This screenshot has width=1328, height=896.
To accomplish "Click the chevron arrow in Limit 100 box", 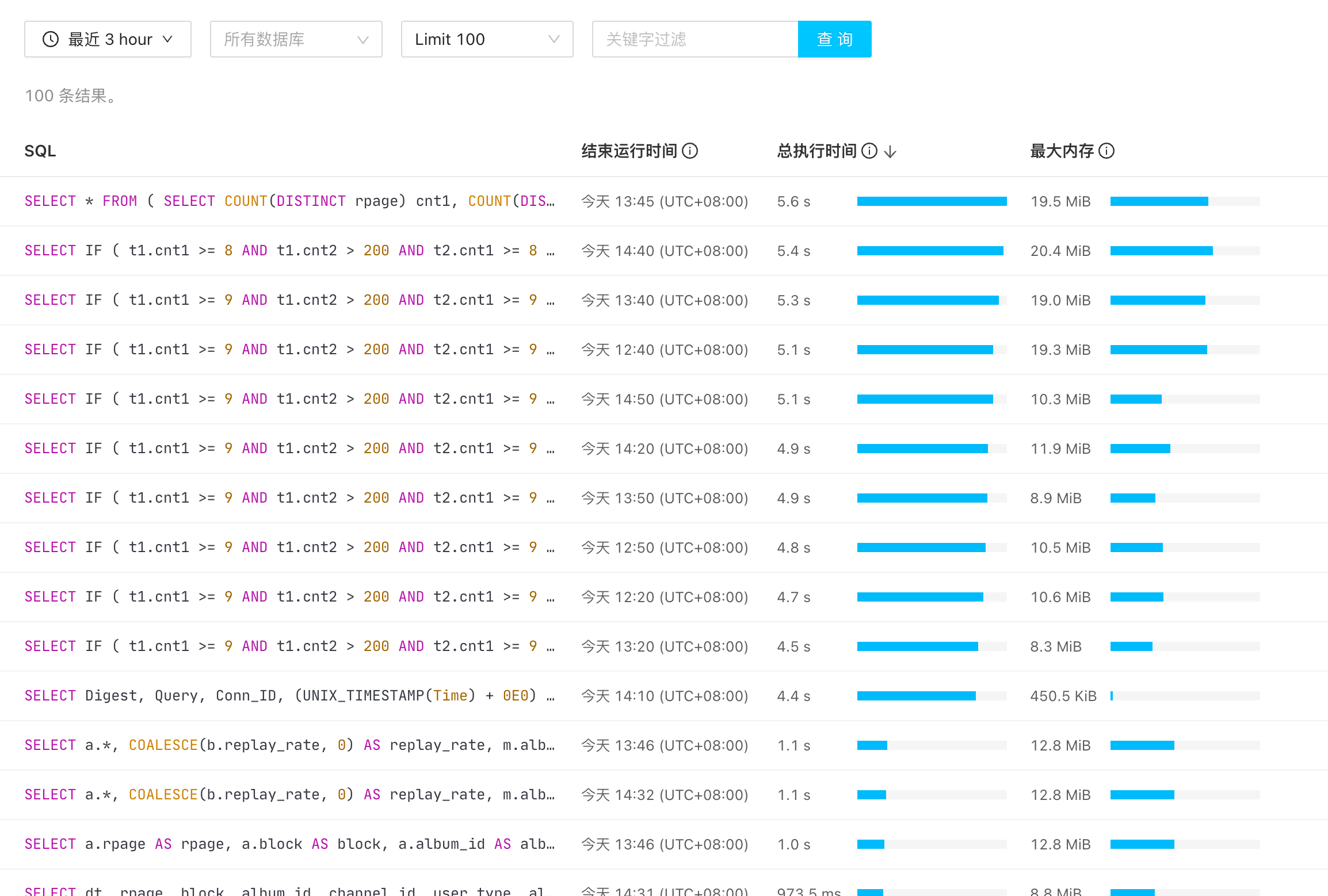I will tap(554, 39).
